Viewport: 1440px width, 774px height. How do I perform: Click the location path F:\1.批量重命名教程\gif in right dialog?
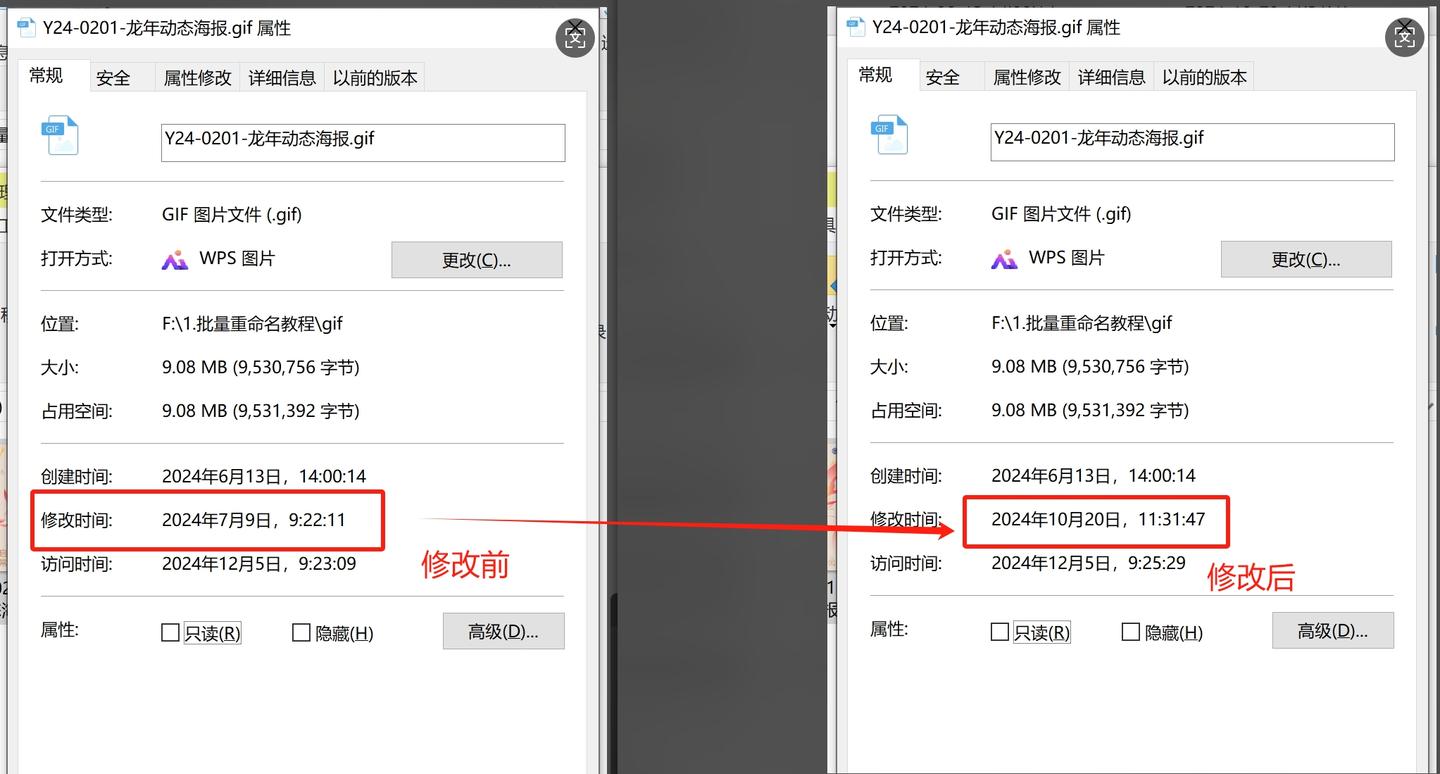click(x=1082, y=323)
